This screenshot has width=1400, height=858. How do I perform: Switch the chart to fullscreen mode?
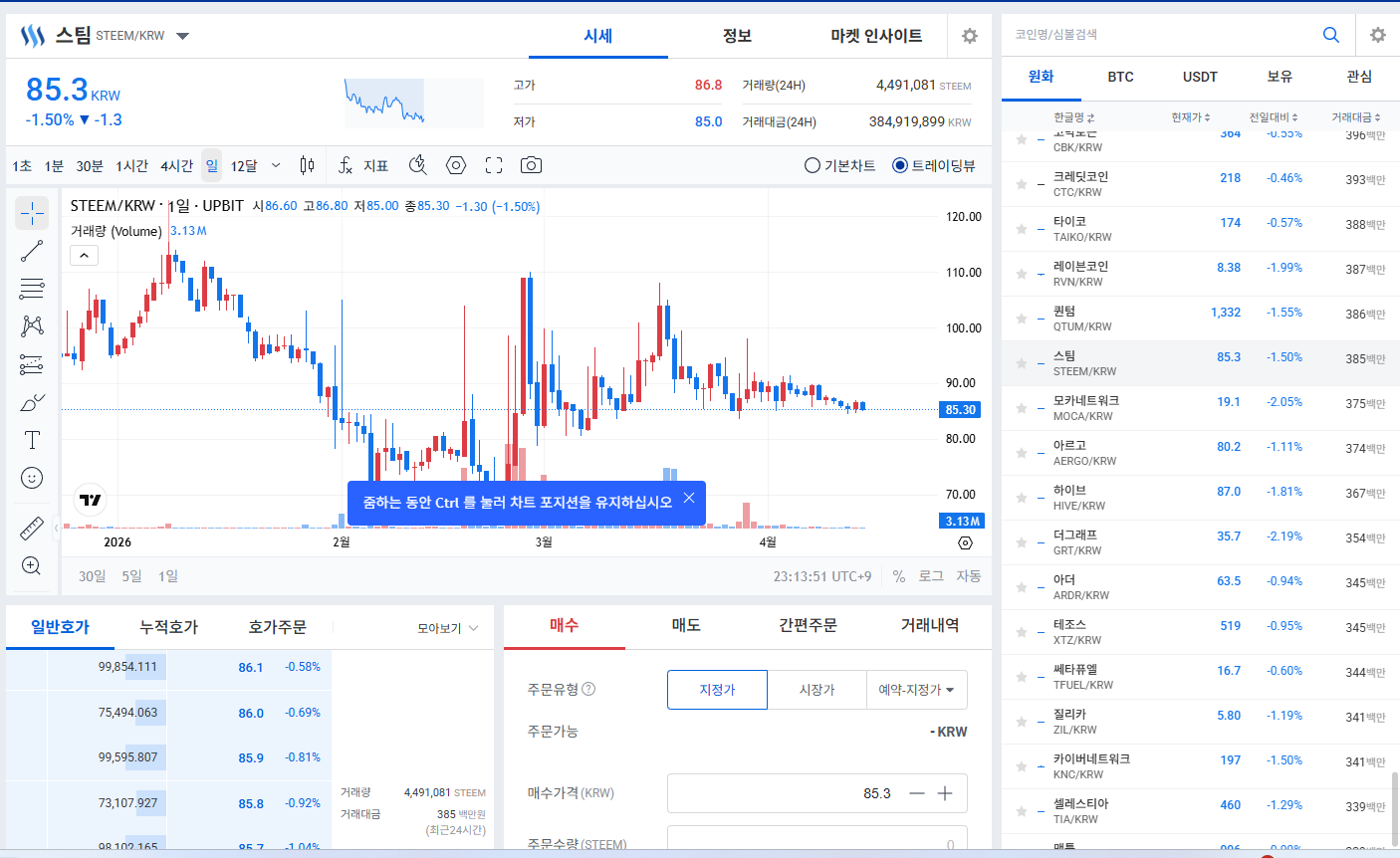tap(494, 165)
